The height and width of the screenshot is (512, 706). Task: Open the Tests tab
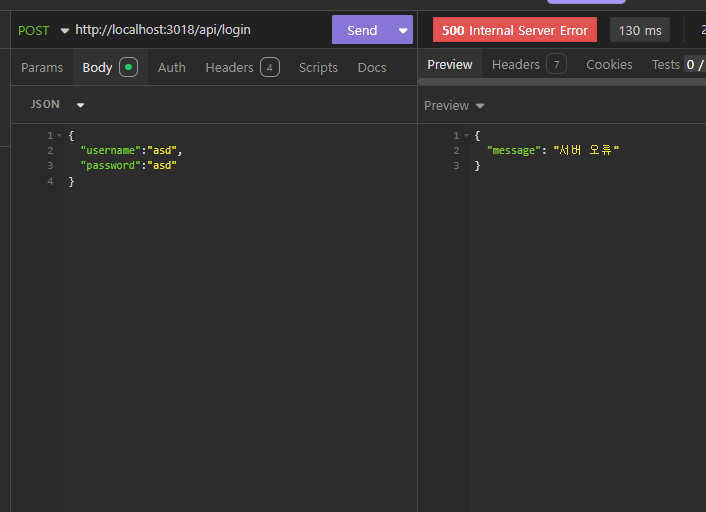click(677, 65)
